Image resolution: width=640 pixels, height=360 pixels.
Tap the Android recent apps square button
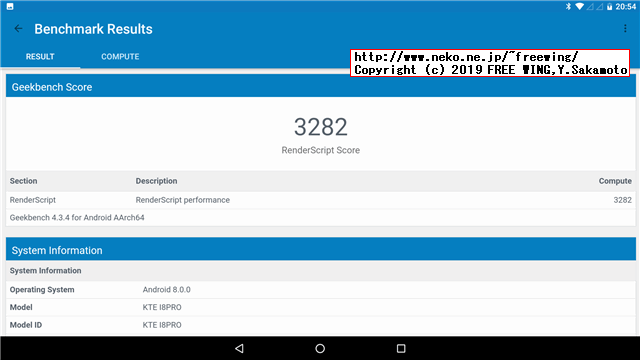(x=401, y=348)
